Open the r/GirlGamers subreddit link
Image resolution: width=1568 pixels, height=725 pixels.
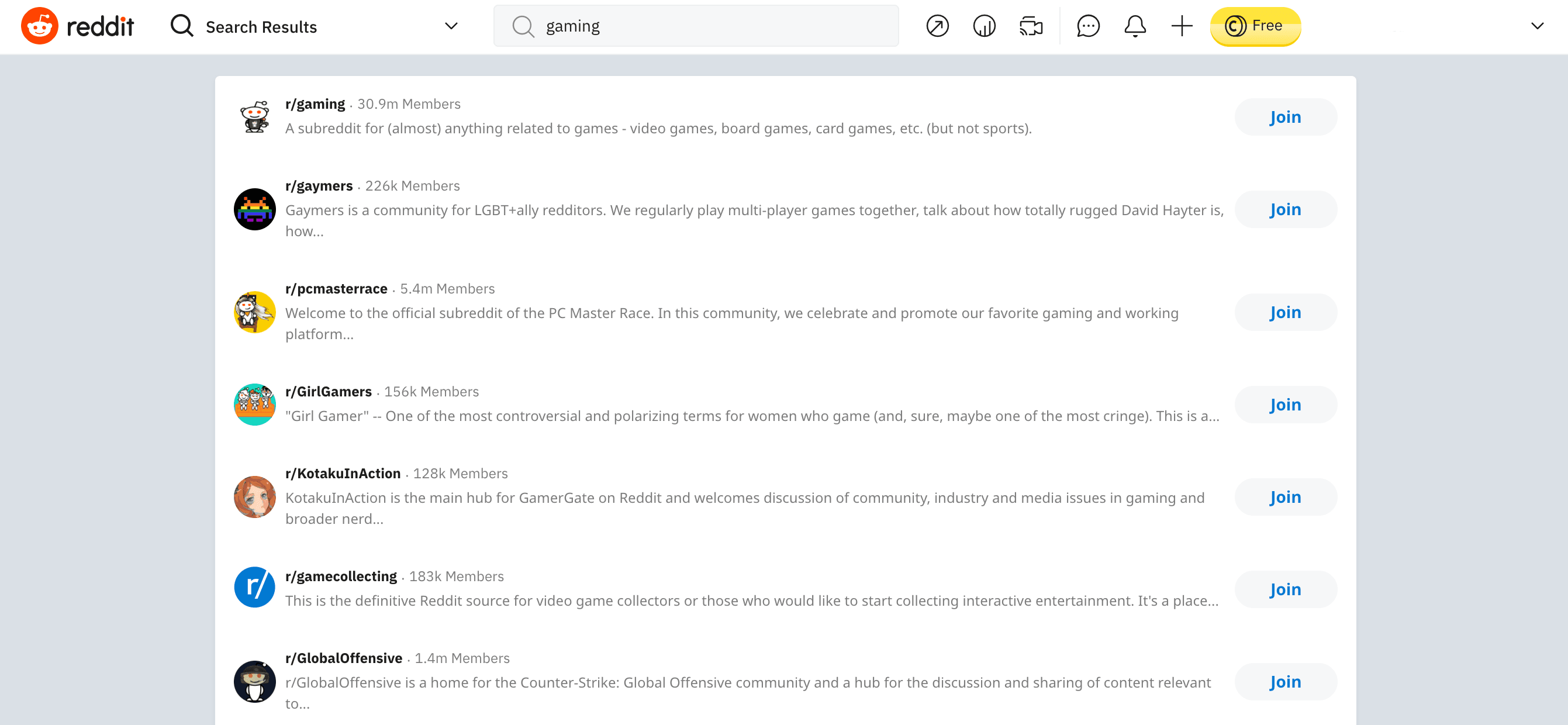(x=328, y=391)
